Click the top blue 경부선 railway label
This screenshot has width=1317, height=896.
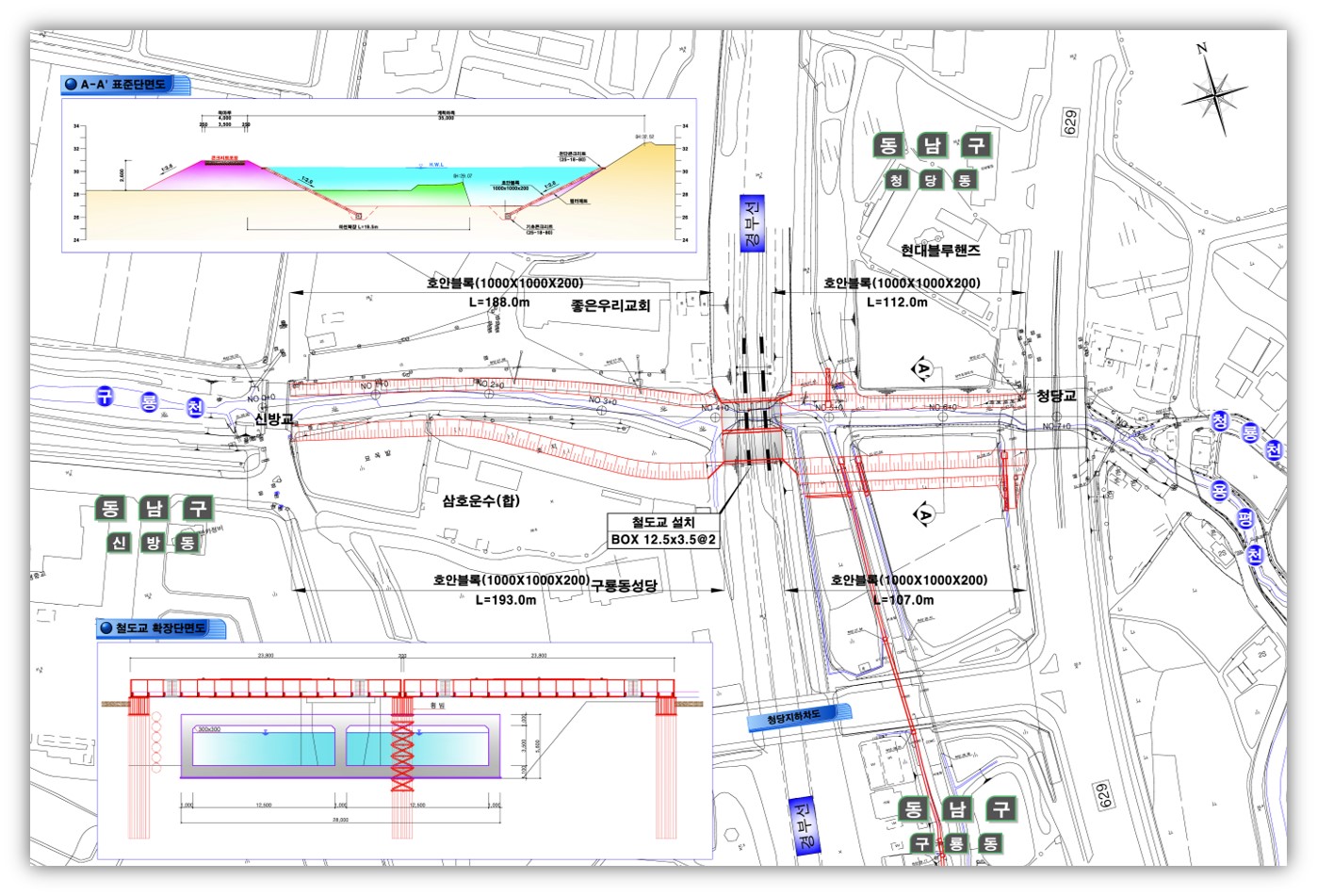(x=752, y=224)
